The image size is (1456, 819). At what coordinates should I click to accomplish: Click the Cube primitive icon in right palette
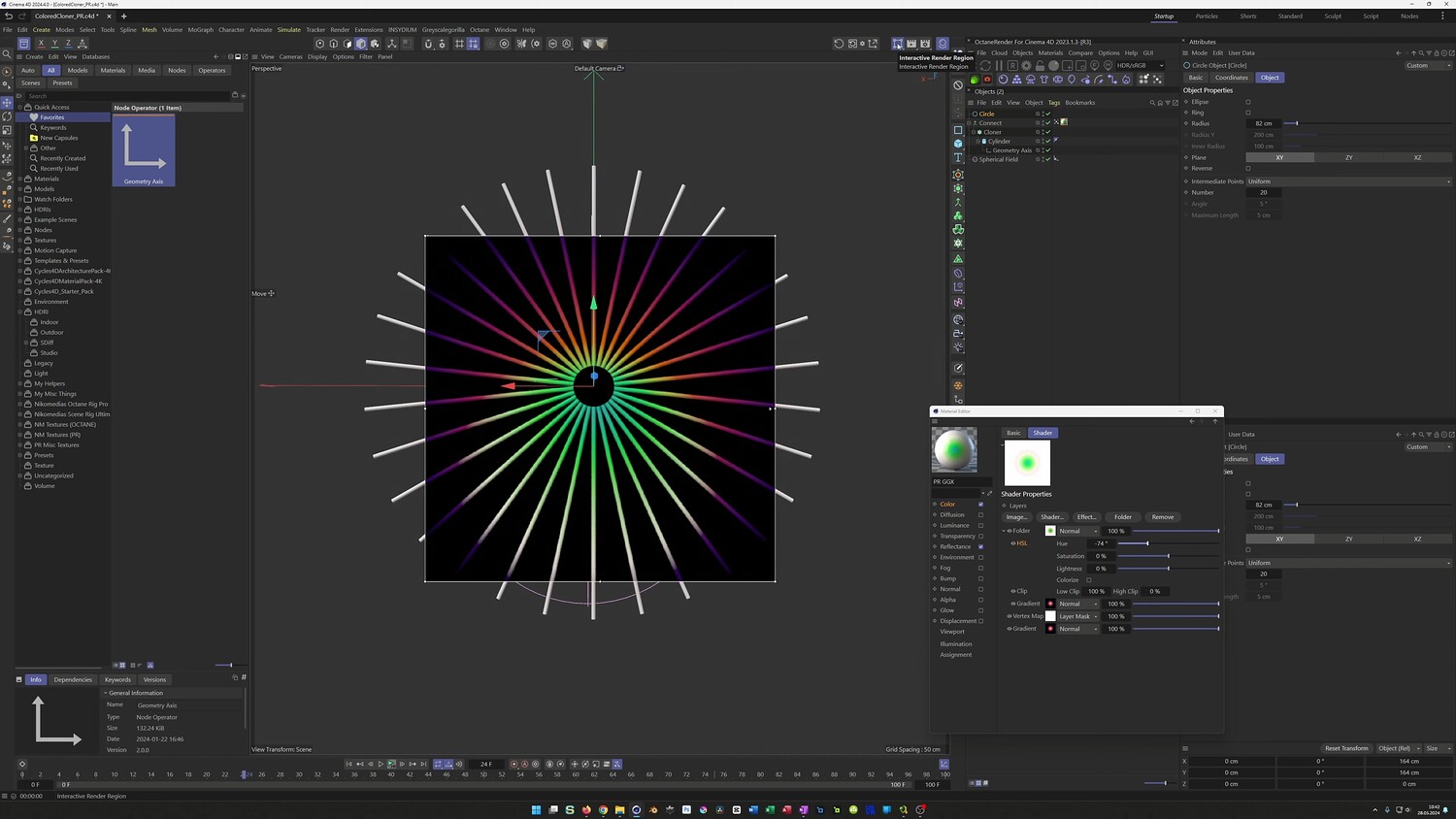[958, 144]
